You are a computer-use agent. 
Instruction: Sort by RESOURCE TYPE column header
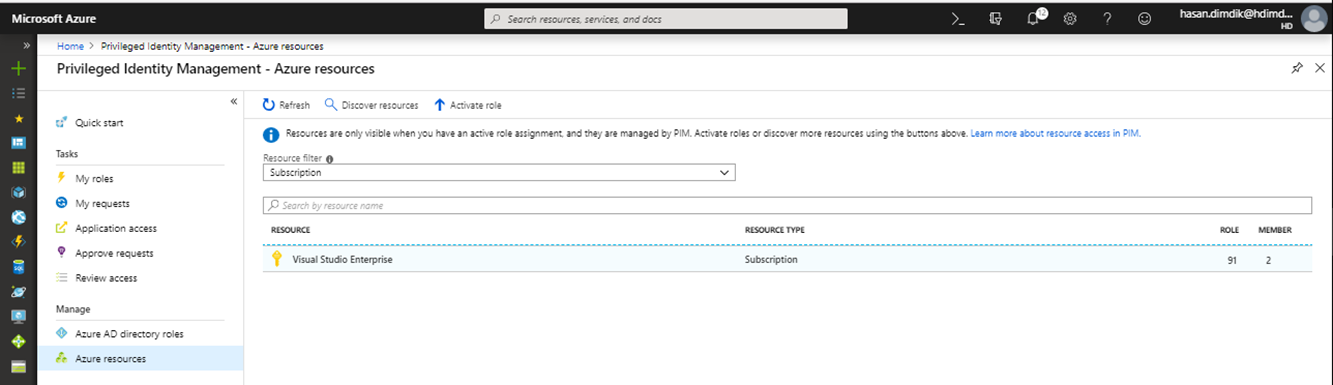point(775,230)
